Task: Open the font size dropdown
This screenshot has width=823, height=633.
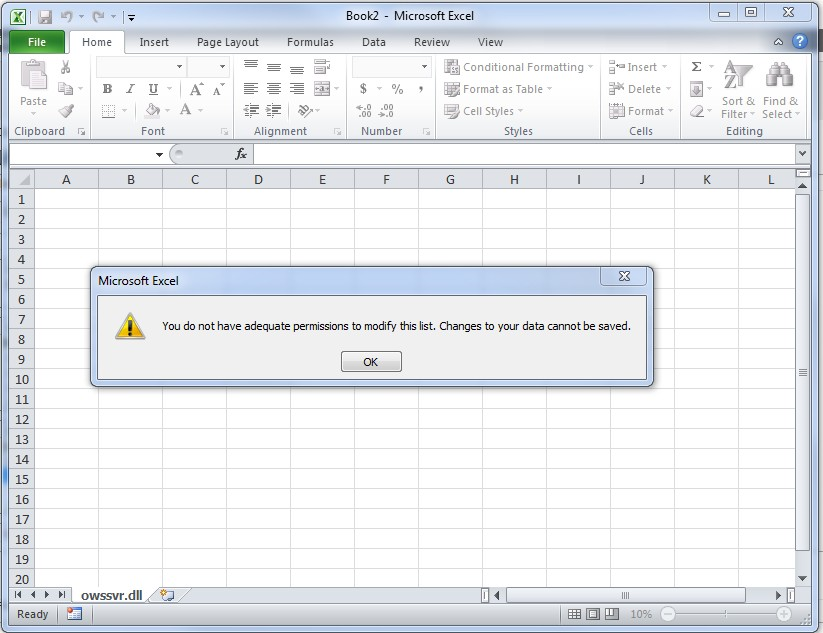Action: [x=223, y=67]
